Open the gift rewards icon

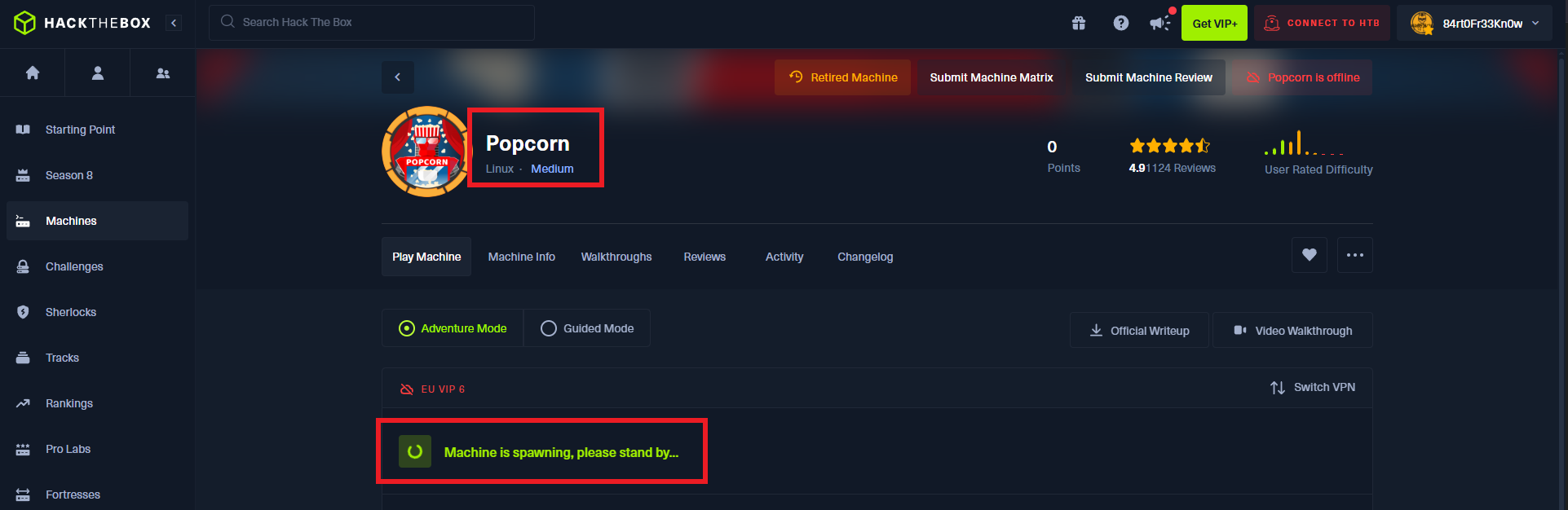coord(1079,23)
